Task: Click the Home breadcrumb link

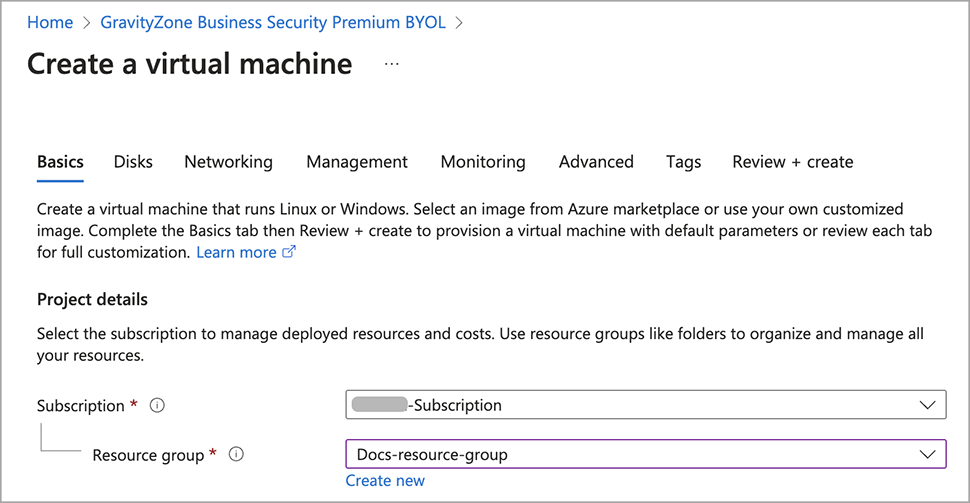Action: (x=50, y=22)
